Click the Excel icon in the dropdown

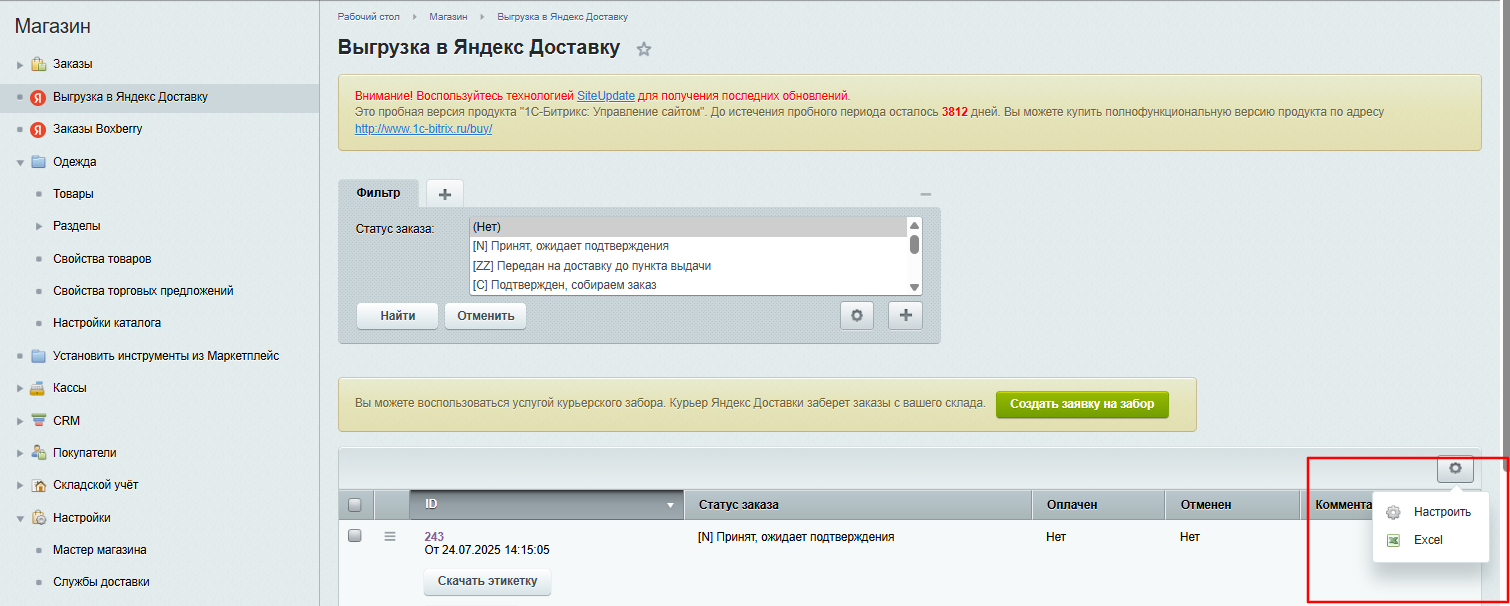[1393, 540]
